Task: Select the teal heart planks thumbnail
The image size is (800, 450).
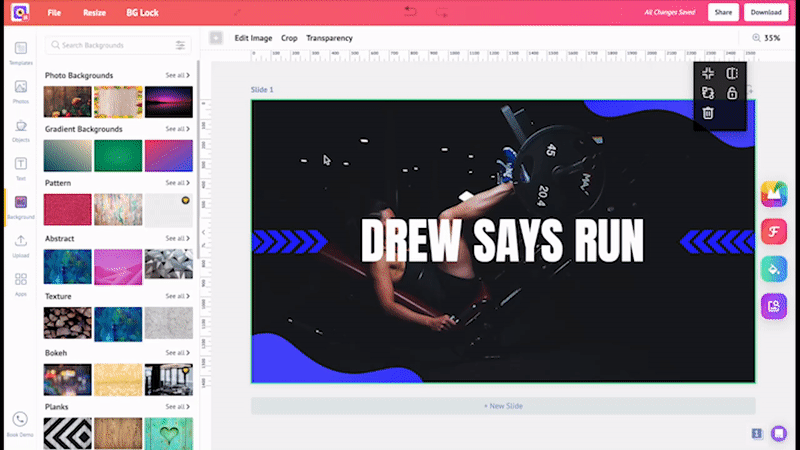Action: (168, 434)
